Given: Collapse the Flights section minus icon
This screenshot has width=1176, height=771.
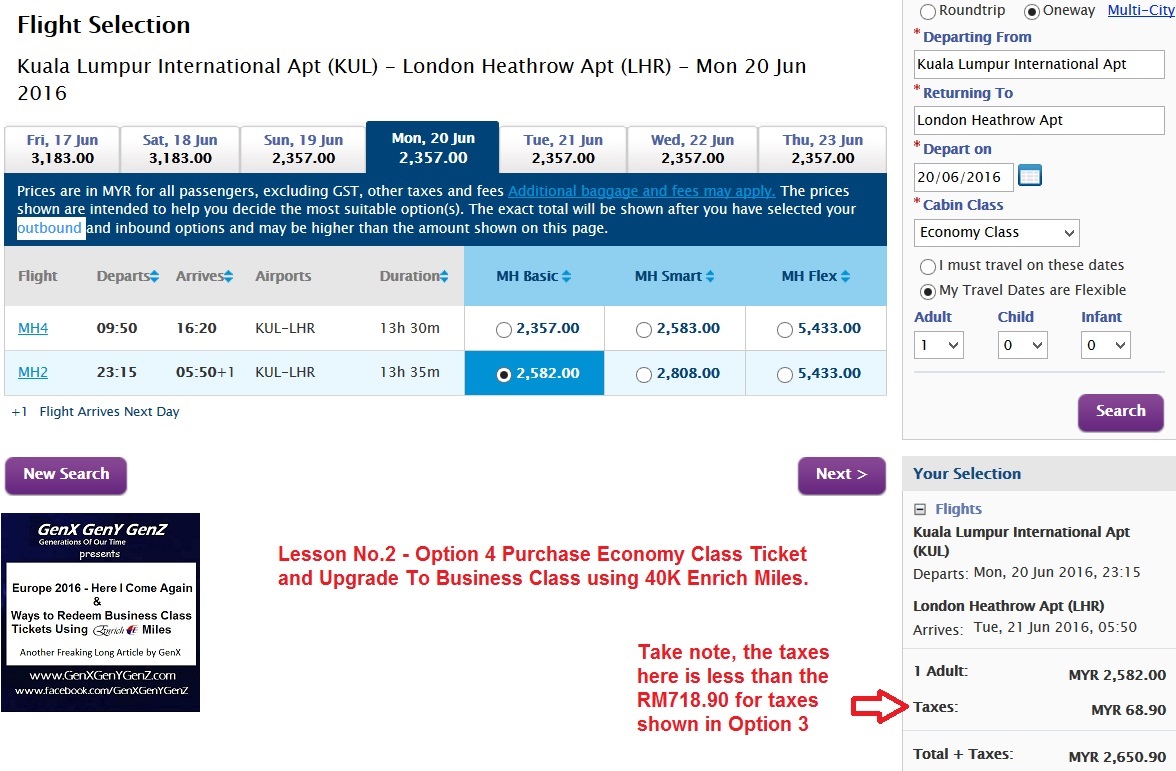Looking at the screenshot, I should point(921,509).
